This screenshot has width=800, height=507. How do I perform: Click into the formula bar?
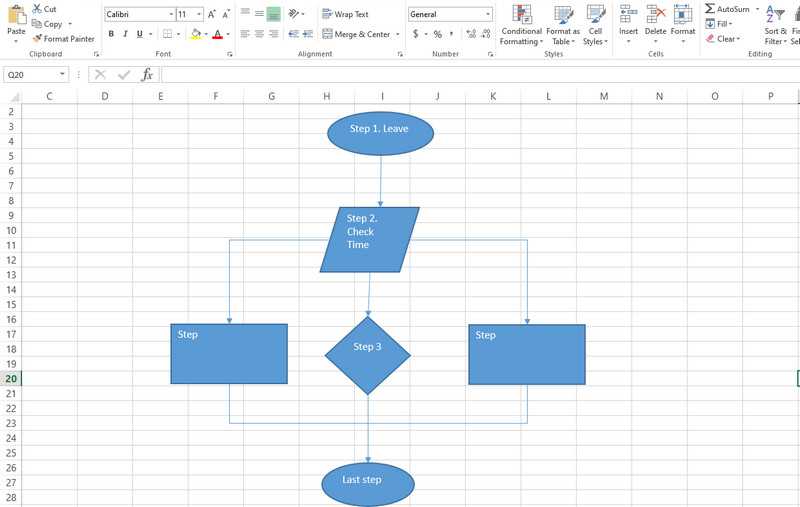point(480,75)
